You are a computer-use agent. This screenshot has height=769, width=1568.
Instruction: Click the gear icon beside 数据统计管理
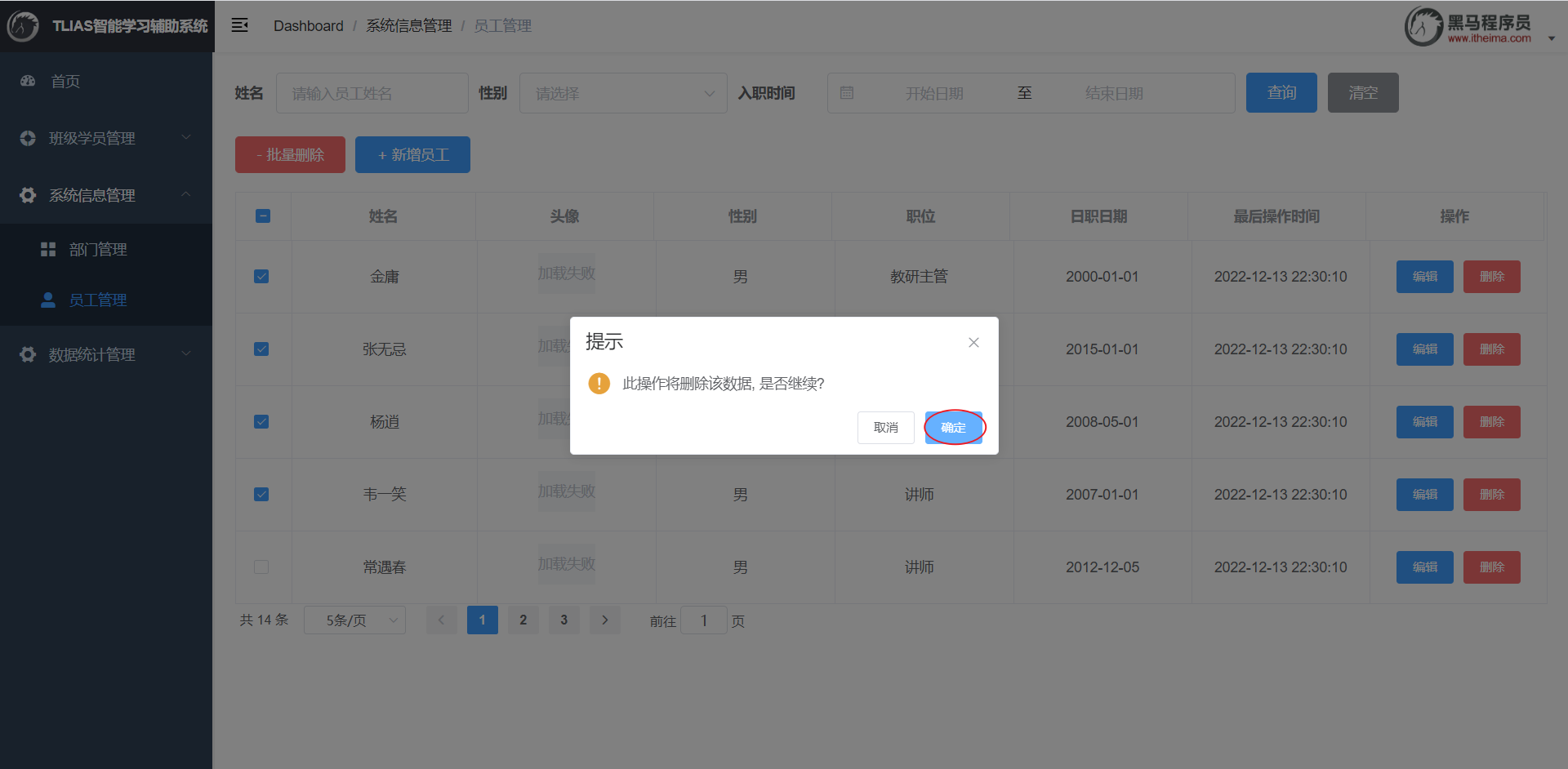28,354
